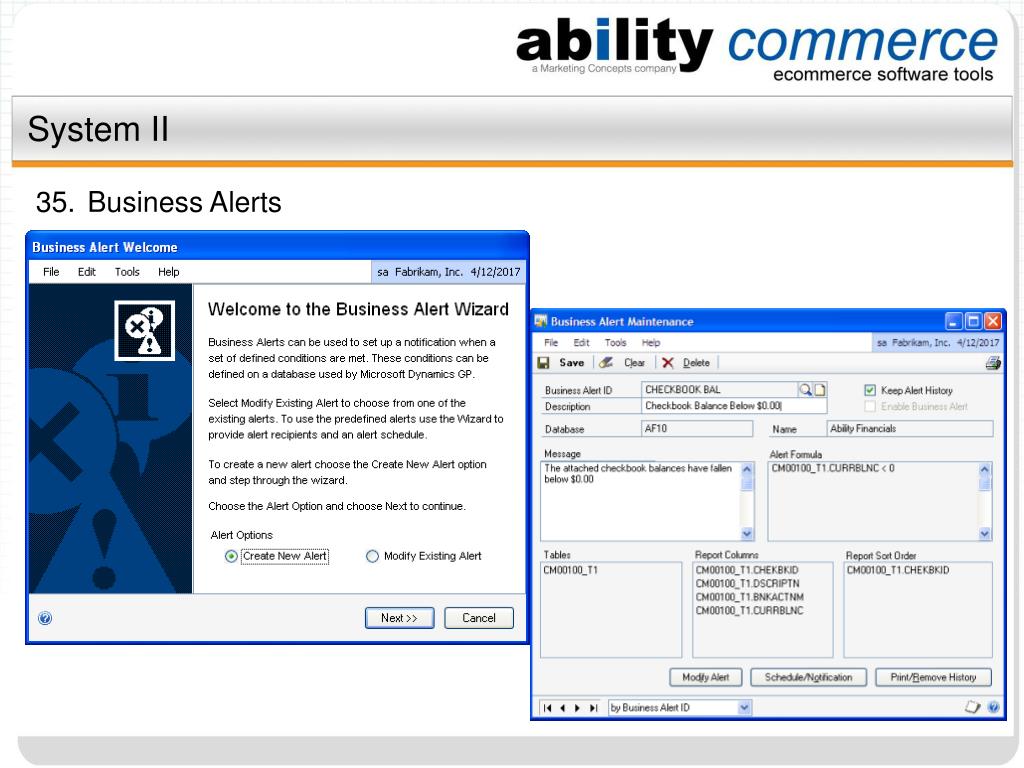Toggle Enable Business Alert checkbox
1024x768 pixels.
click(x=870, y=406)
